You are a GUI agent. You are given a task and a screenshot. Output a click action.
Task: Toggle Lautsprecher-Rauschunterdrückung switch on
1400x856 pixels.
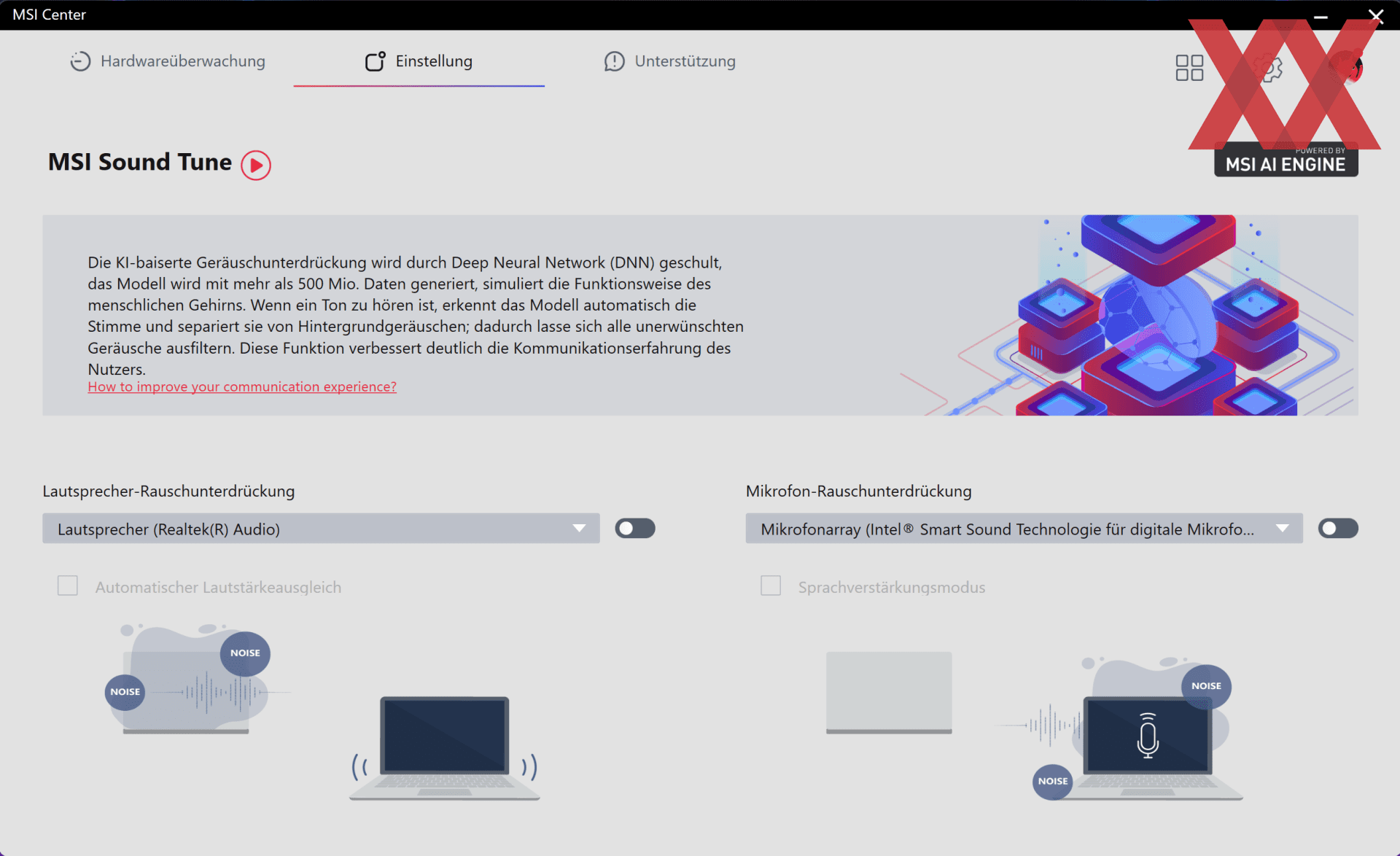coord(634,528)
